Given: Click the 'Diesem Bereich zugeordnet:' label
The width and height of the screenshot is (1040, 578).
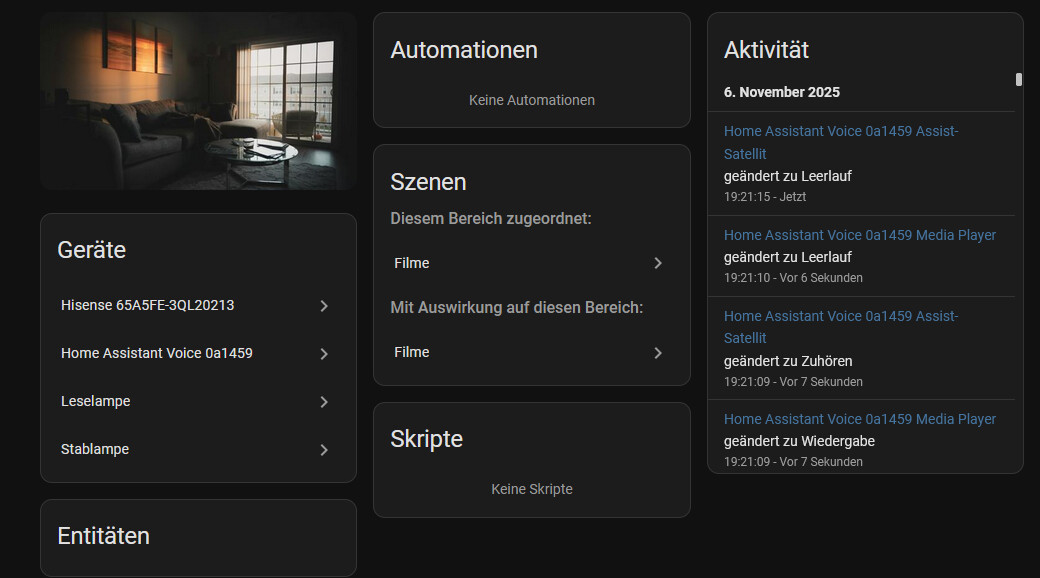Looking at the screenshot, I should point(490,218).
